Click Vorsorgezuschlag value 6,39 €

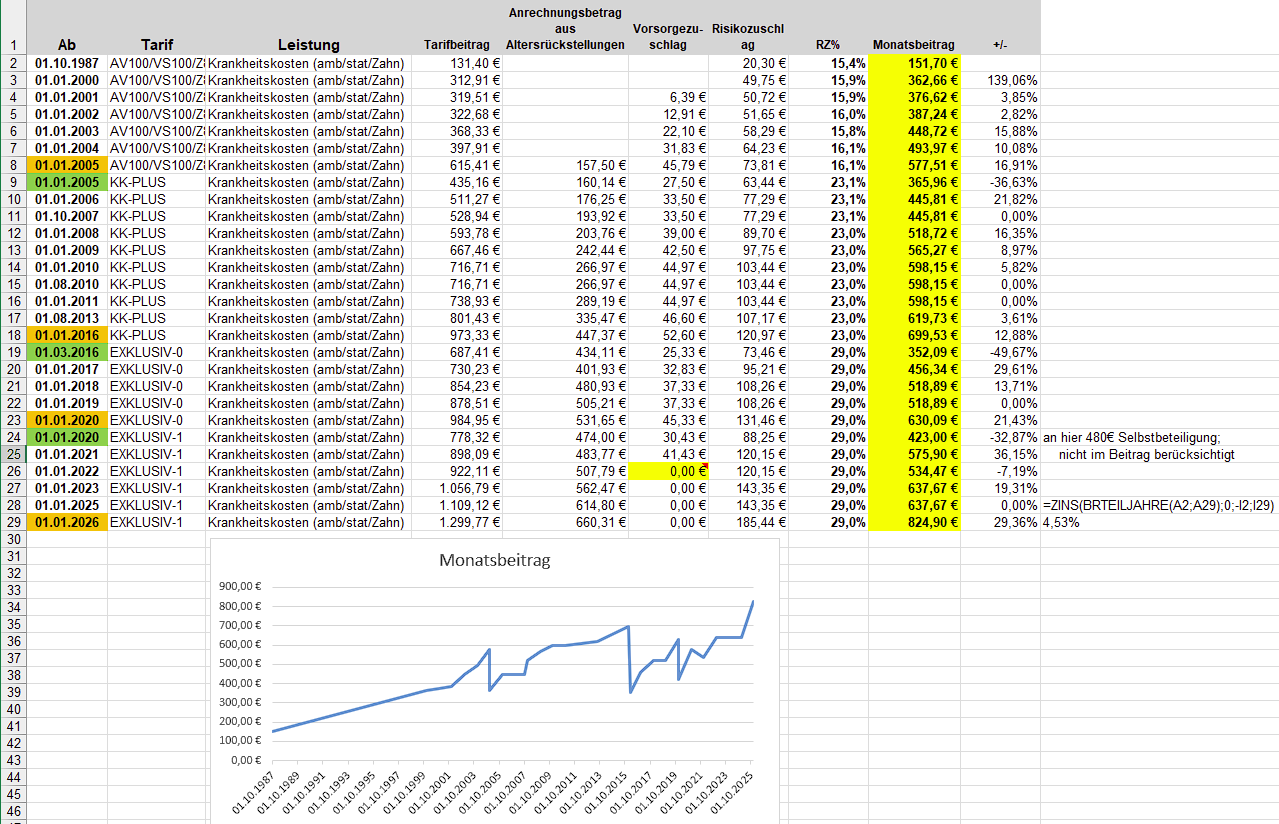click(x=669, y=97)
